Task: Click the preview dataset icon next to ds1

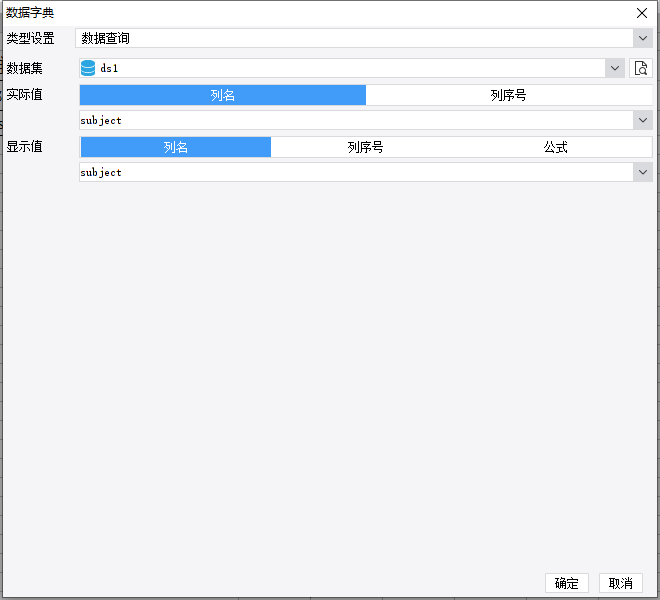Action: 641,68
